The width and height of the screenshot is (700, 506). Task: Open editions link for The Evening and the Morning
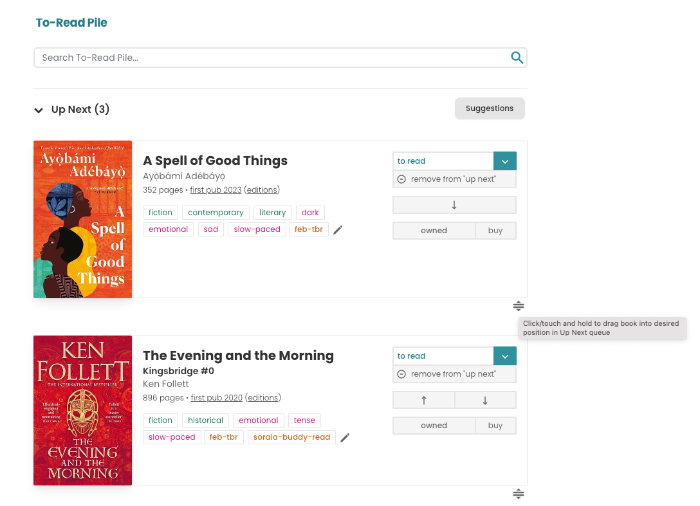tap(263, 398)
